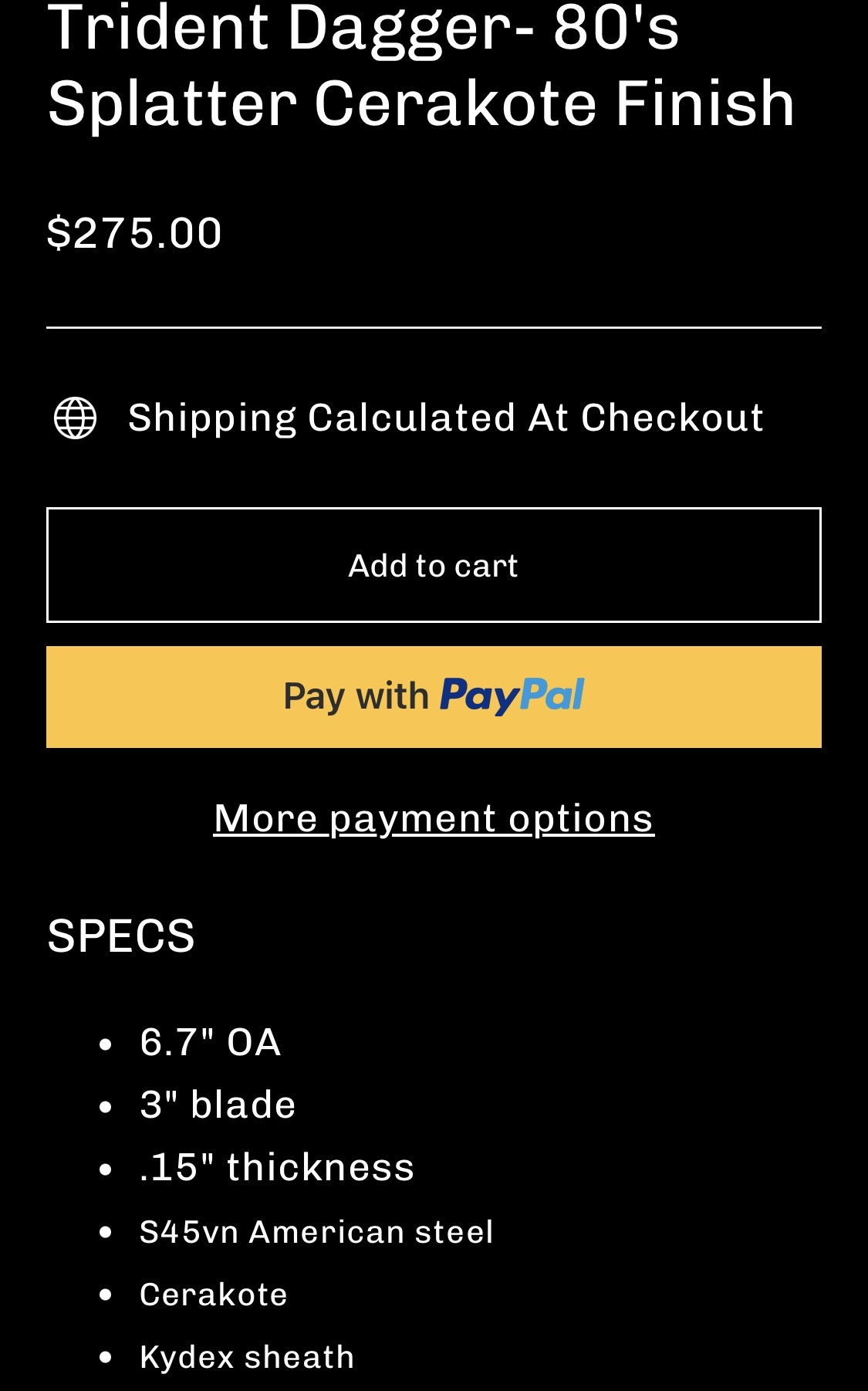Click the Kydex sheath spec item
Screen dimensions: 868x1391
(246, 1357)
